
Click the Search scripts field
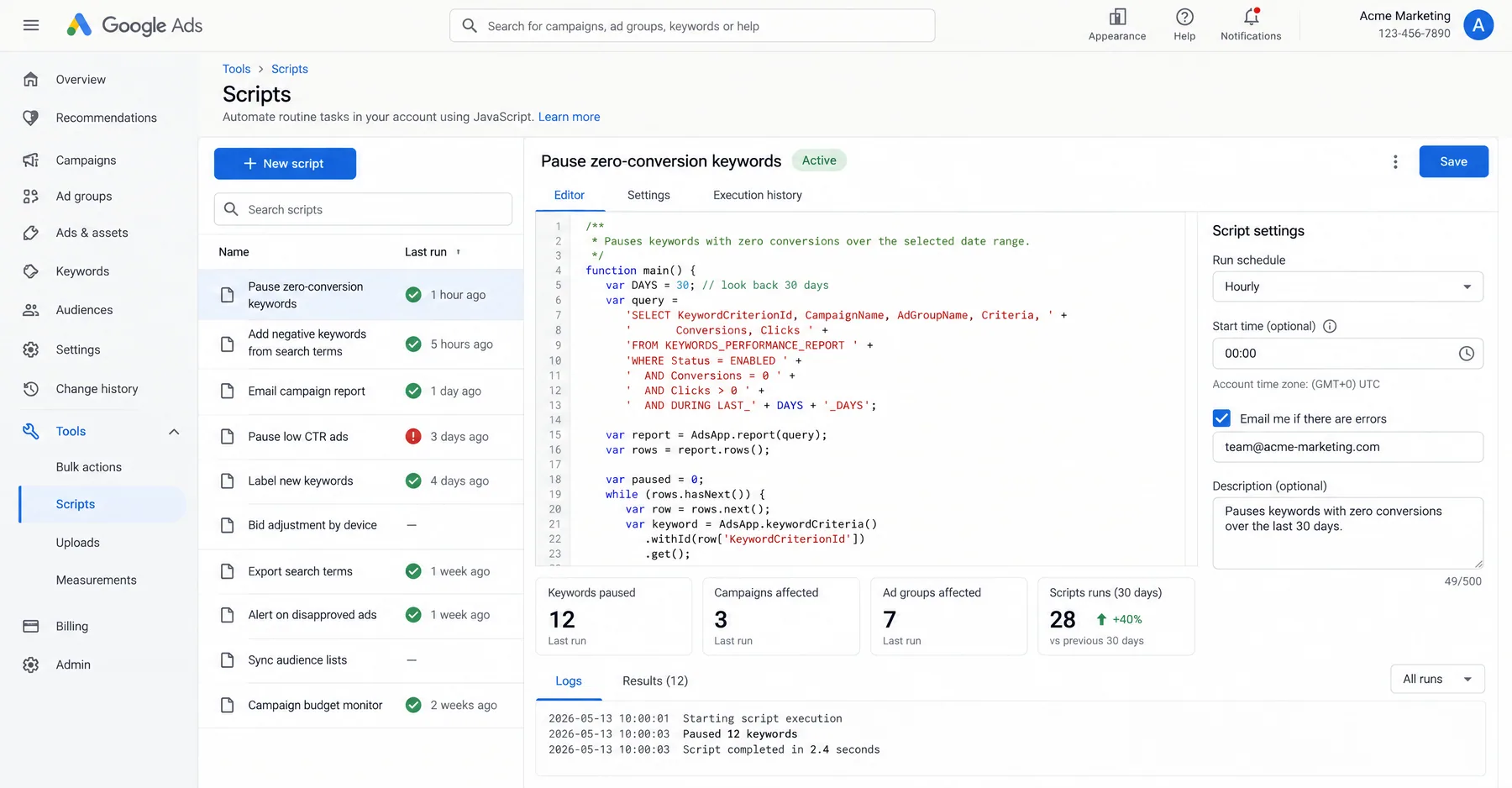pos(363,209)
